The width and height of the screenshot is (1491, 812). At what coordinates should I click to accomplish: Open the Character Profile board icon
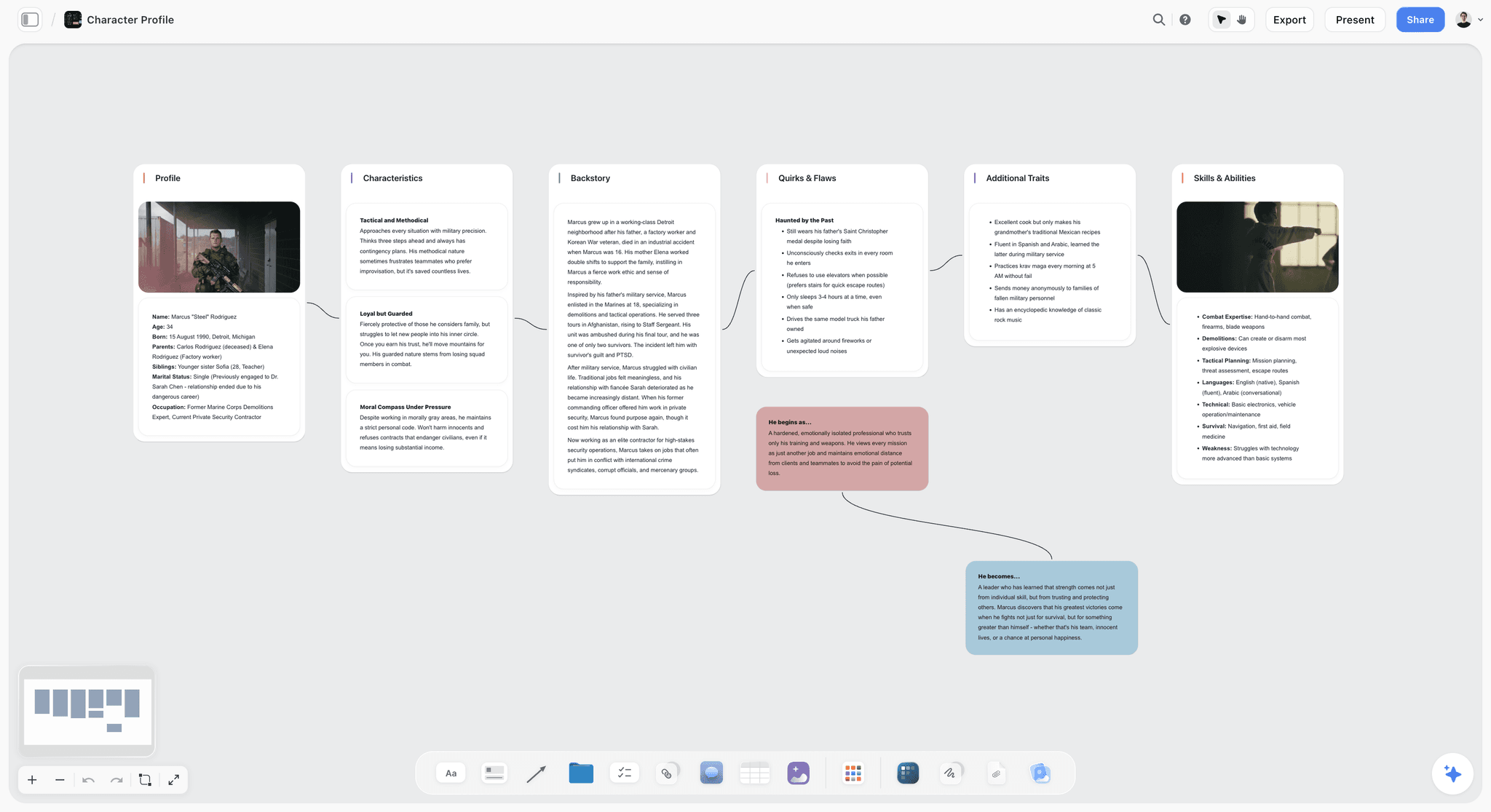click(73, 20)
